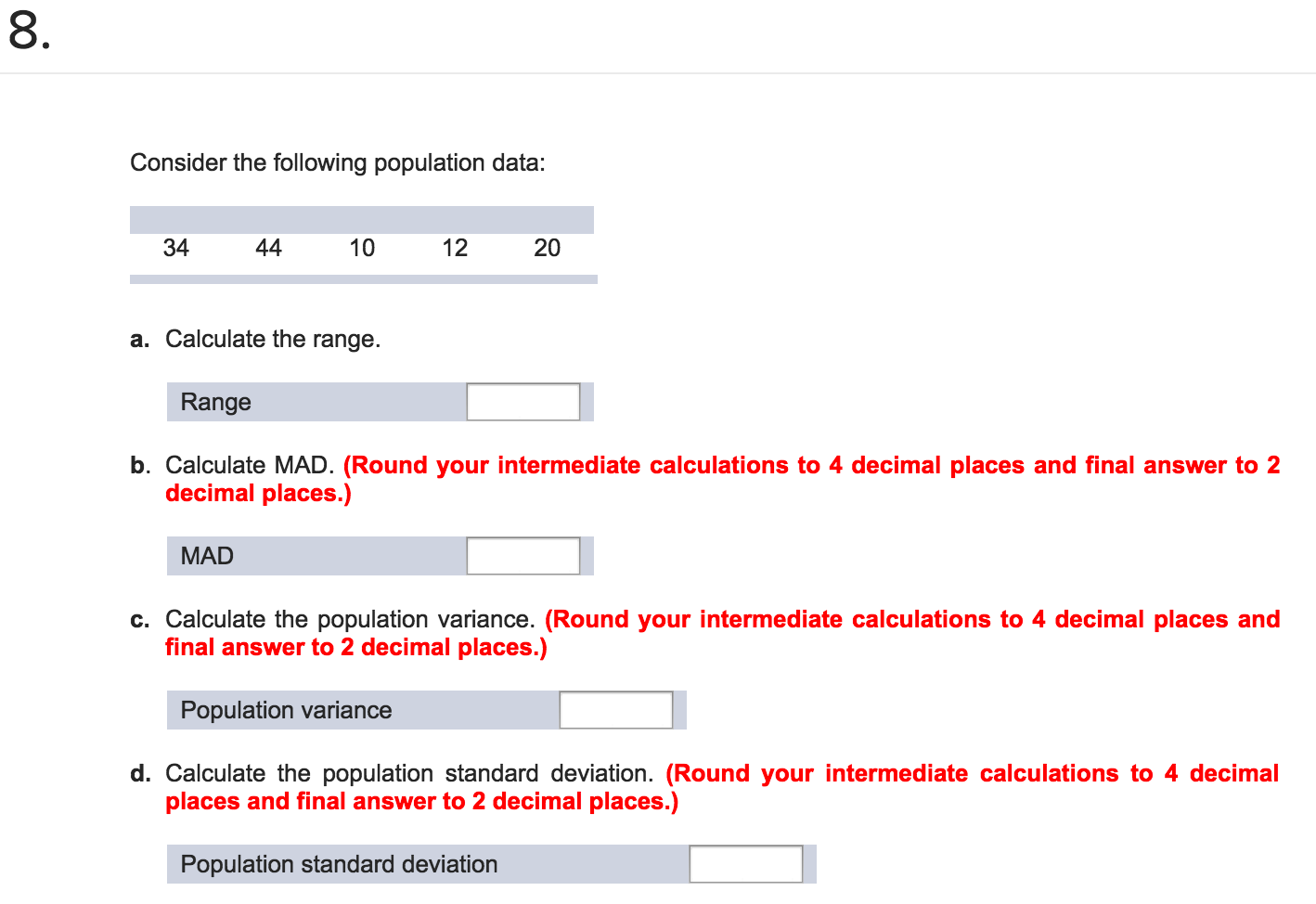
Task: Select the data value 20
Action: pos(547,248)
